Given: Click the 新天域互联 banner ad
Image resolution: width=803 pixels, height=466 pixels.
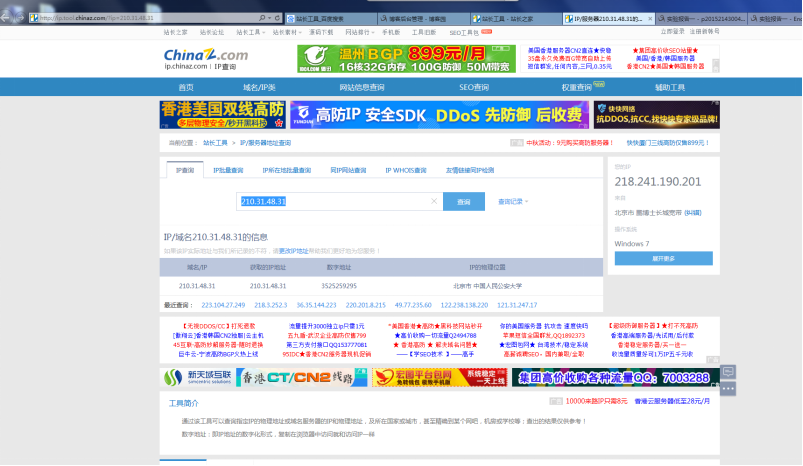Looking at the screenshot, I should point(197,377).
